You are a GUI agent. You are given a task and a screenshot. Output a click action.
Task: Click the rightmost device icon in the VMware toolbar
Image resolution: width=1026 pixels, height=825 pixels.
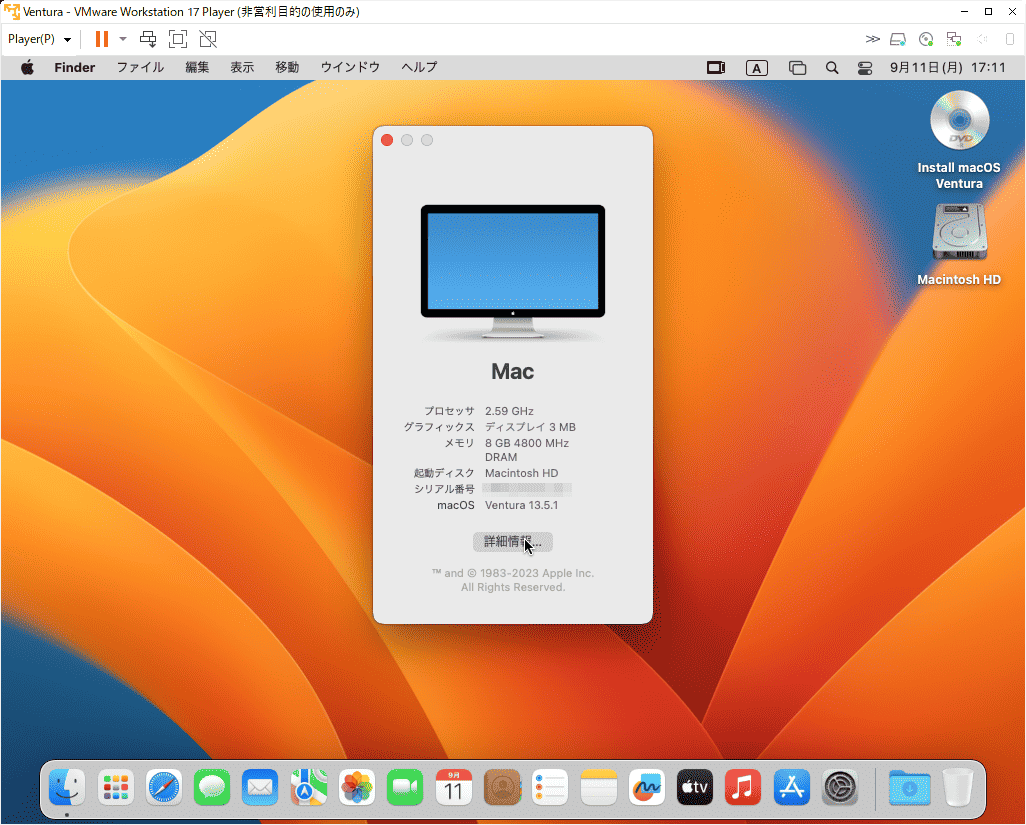(x=1010, y=39)
